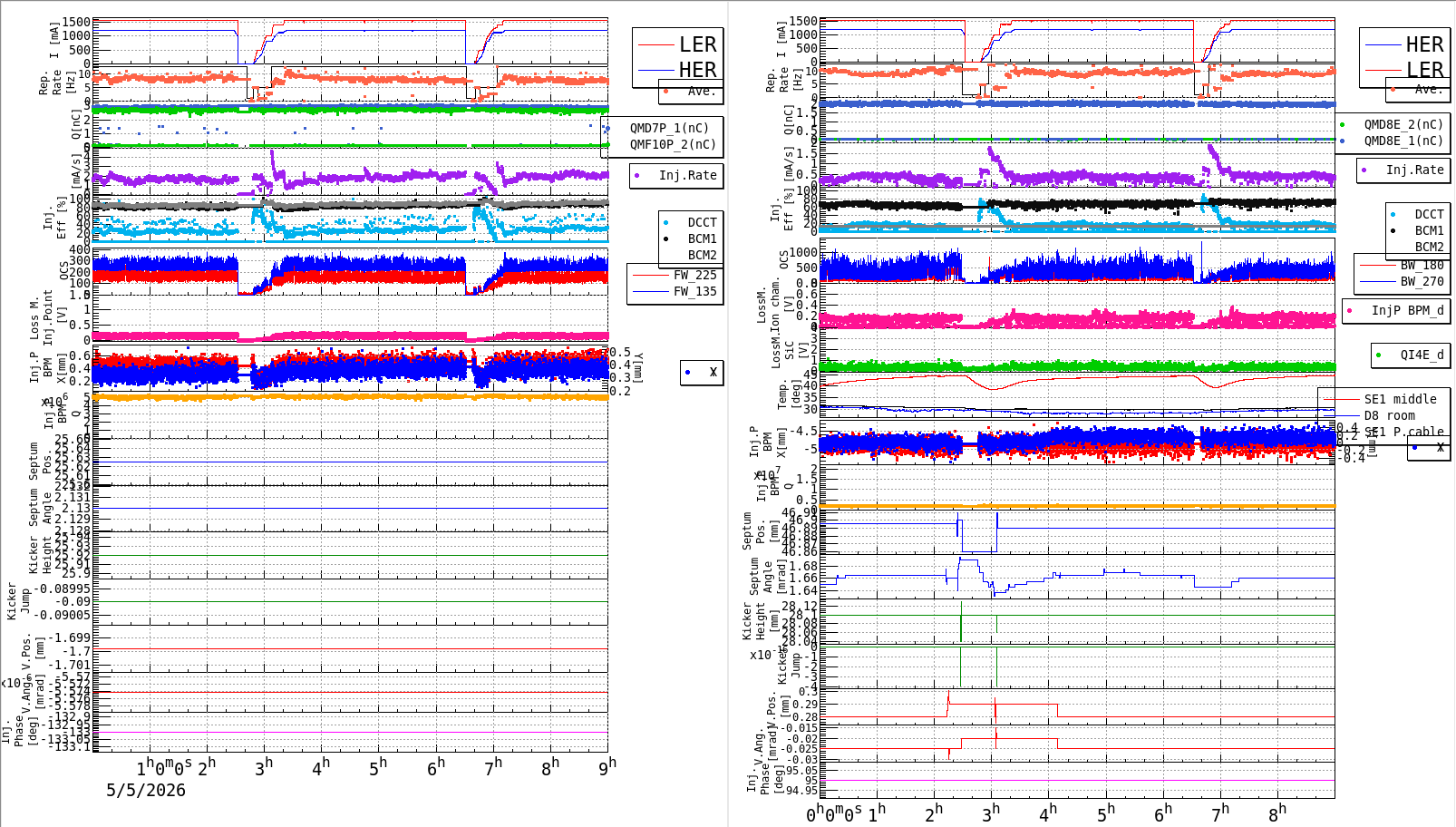The height and width of the screenshot is (827, 1456).
Task: Select the D8 room temperature legend entry
Action: click(x=1389, y=415)
